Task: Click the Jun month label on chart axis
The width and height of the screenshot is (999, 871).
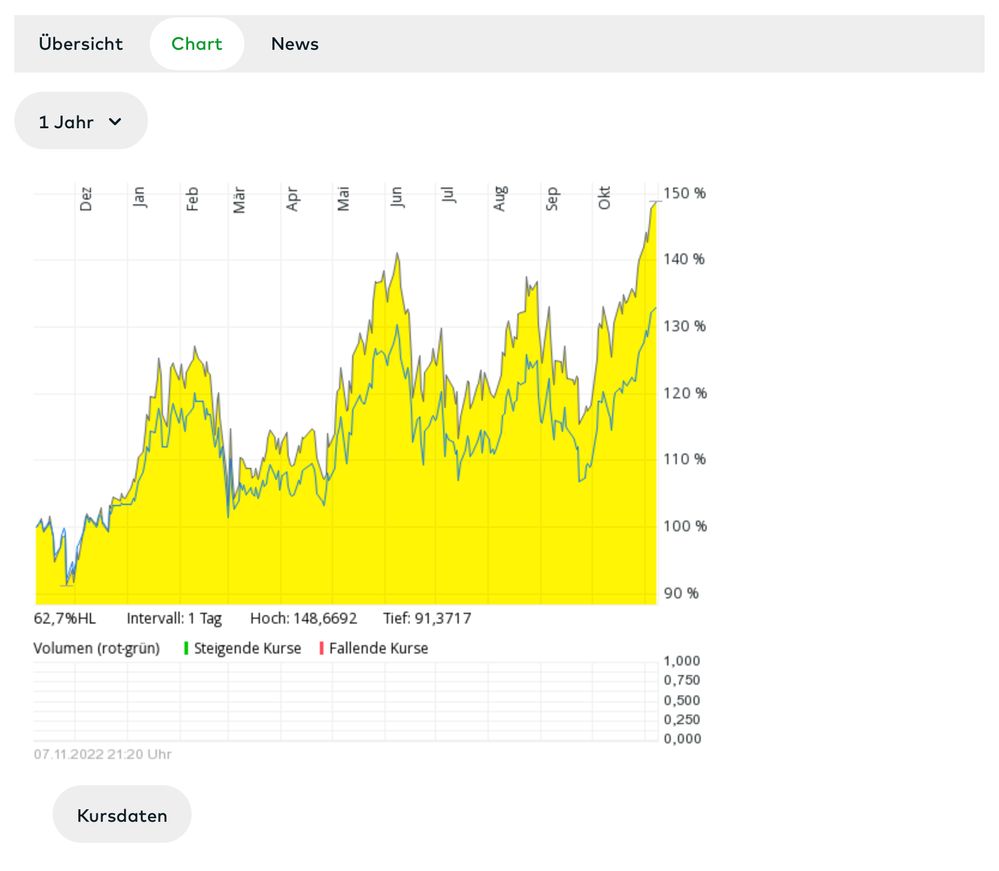Action: pos(397,197)
